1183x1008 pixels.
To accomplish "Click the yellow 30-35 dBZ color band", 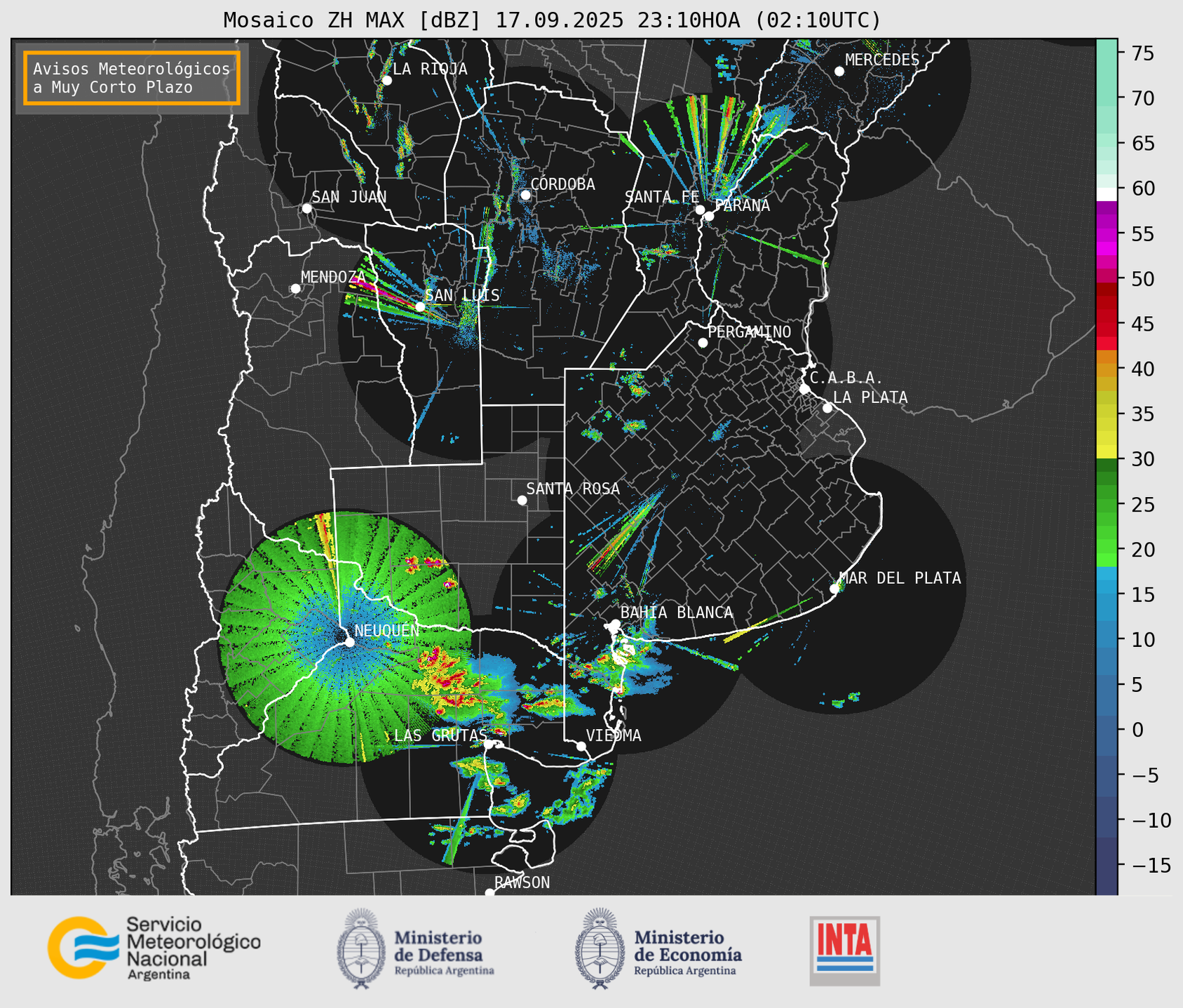I will (x=1107, y=437).
